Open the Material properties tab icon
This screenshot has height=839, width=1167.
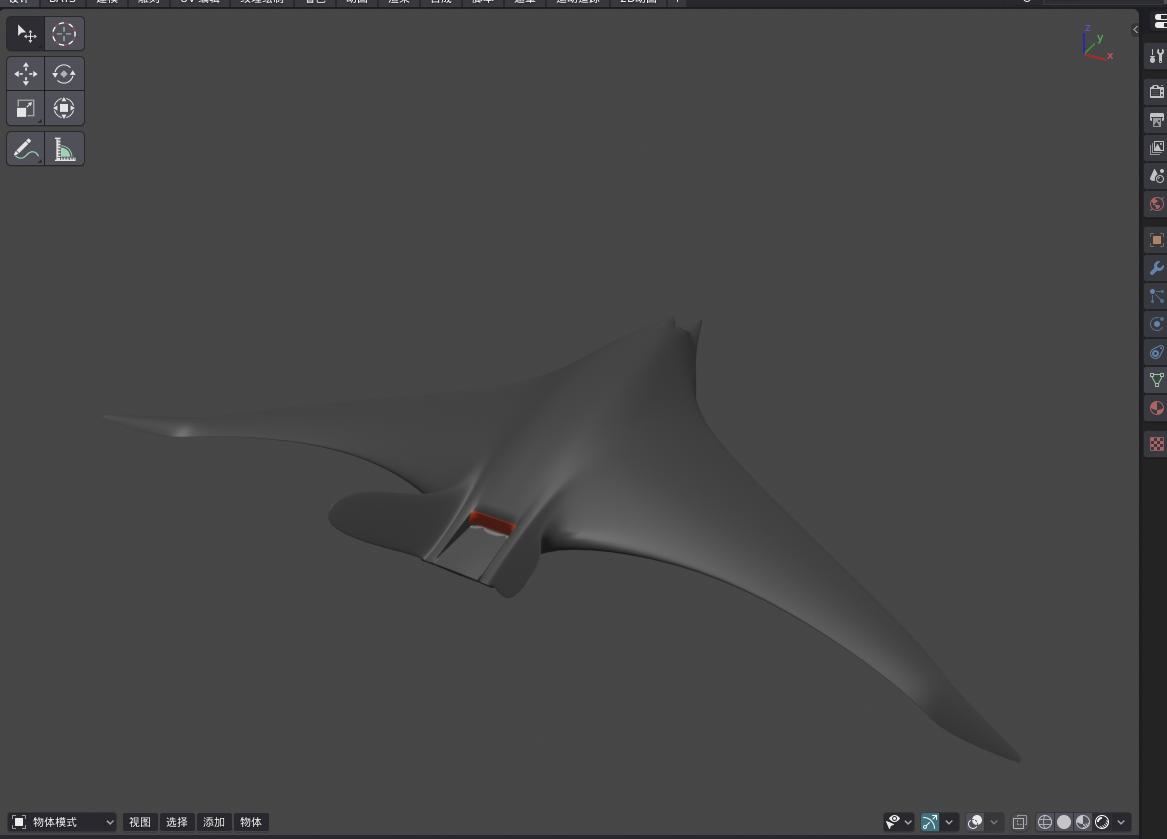(1156, 408)
